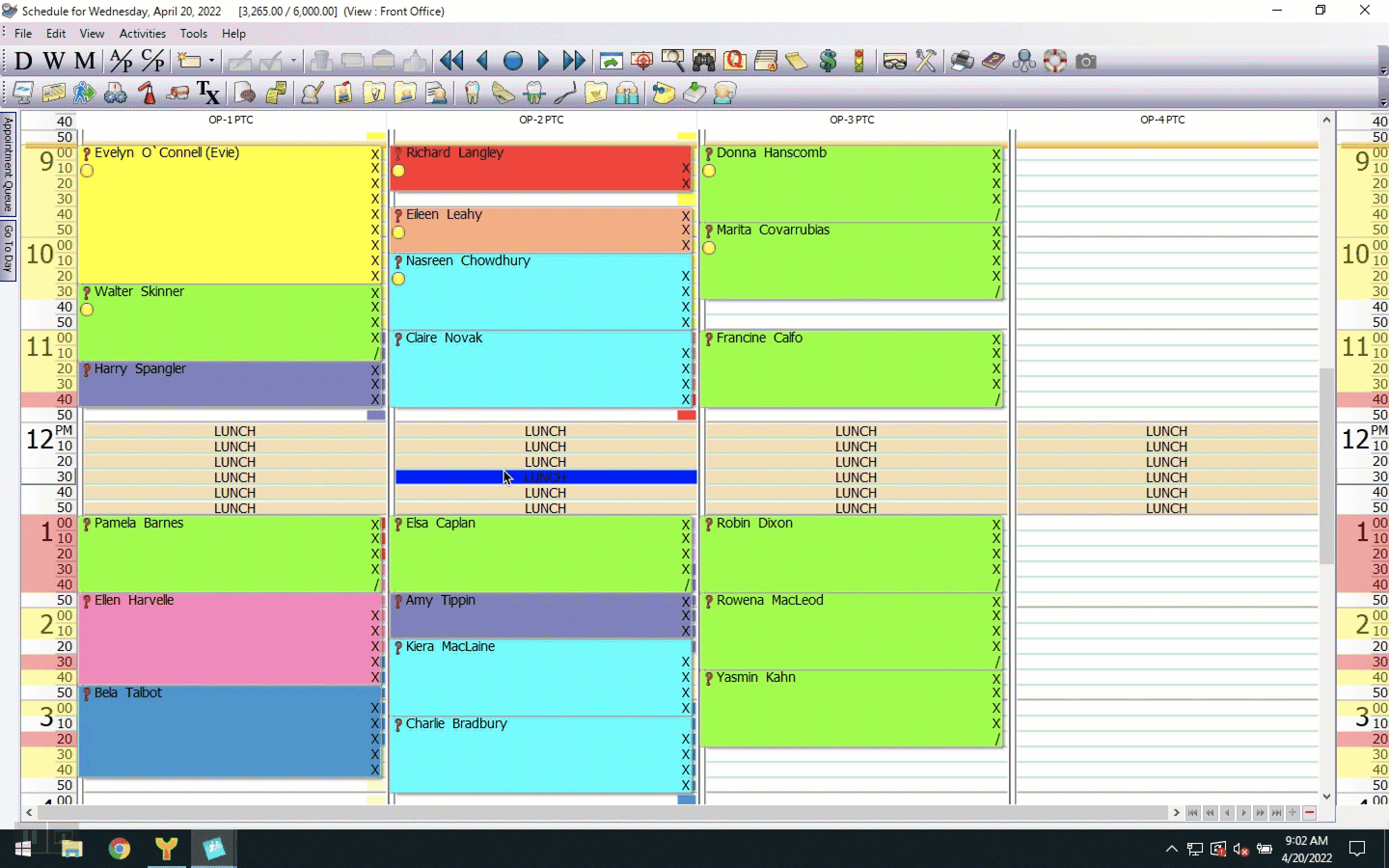The width and height of the screenshot is (1389, 868).
Task: Select Ellen Harvelle's pink appointment
Action: [x=231, y=638]
